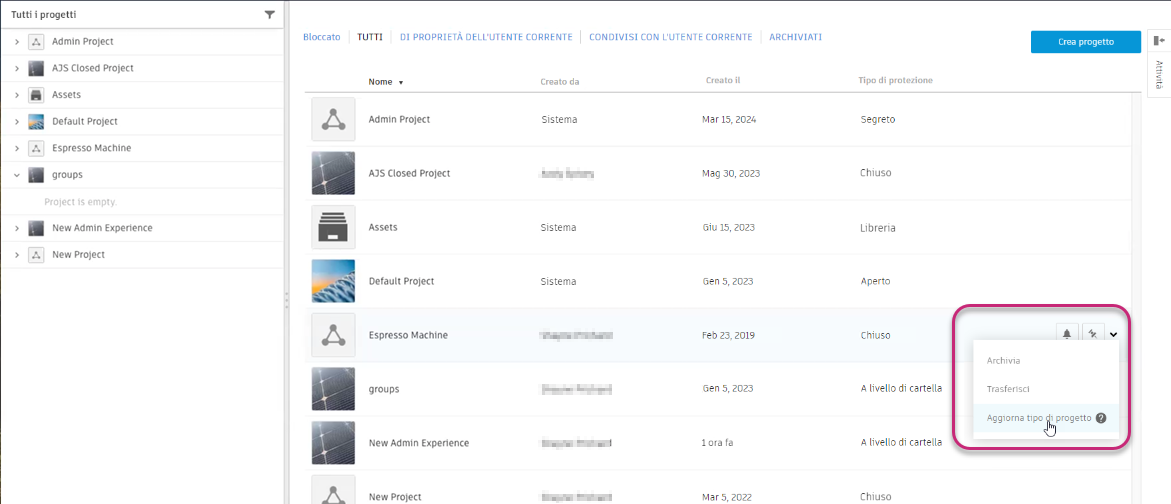Click groups thumbnail in the table

[x=333, y=389]
